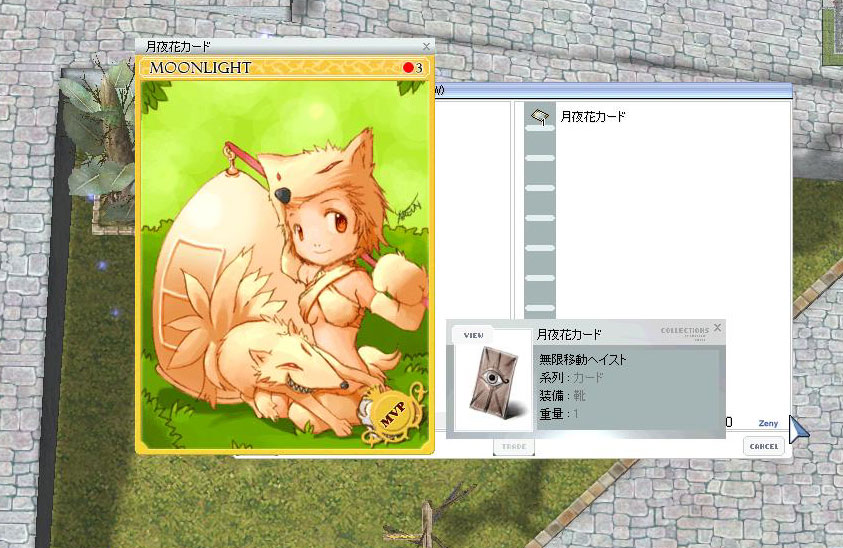
Task: Click the 重量 : 1 line in description
Action: coord(559,414)
